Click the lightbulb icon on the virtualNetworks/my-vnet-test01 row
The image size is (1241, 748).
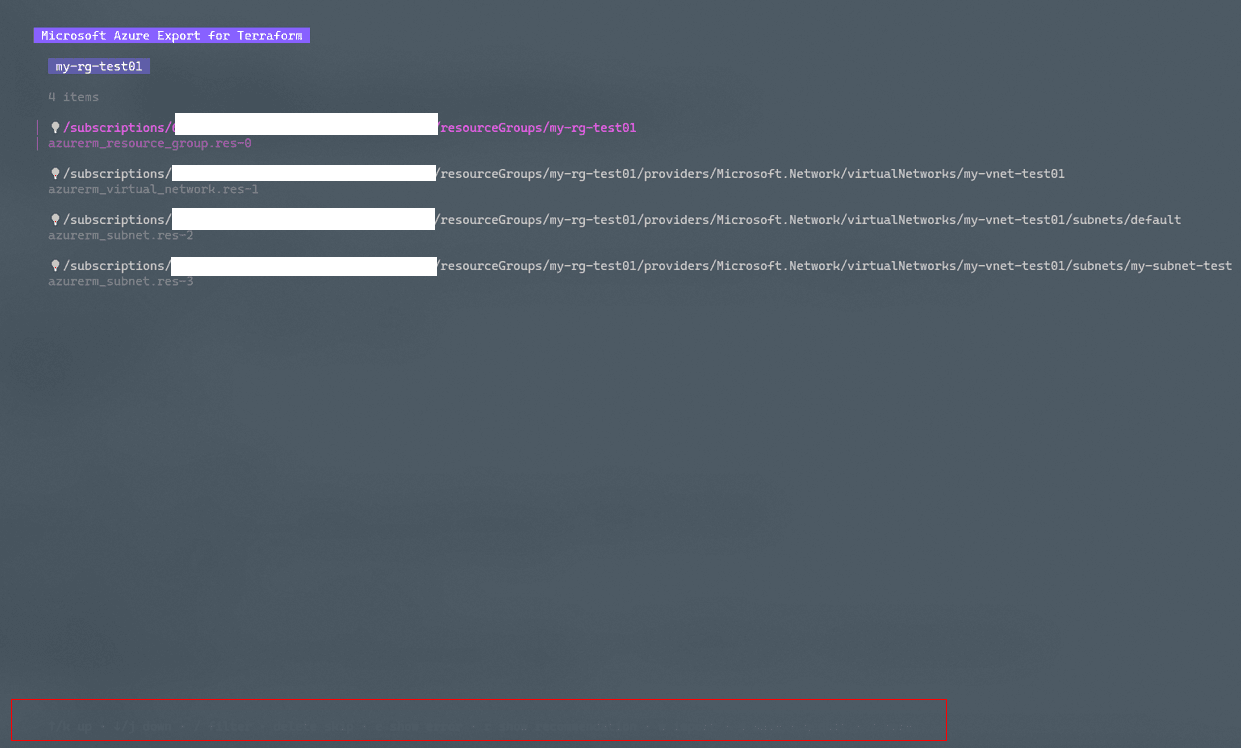click(55, 174)
